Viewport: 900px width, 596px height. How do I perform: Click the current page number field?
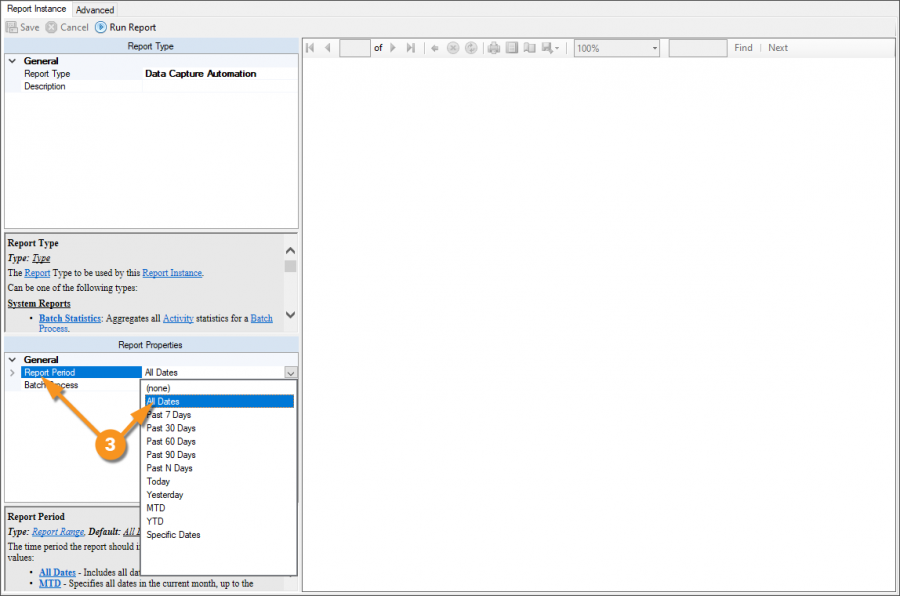point(355,48)
